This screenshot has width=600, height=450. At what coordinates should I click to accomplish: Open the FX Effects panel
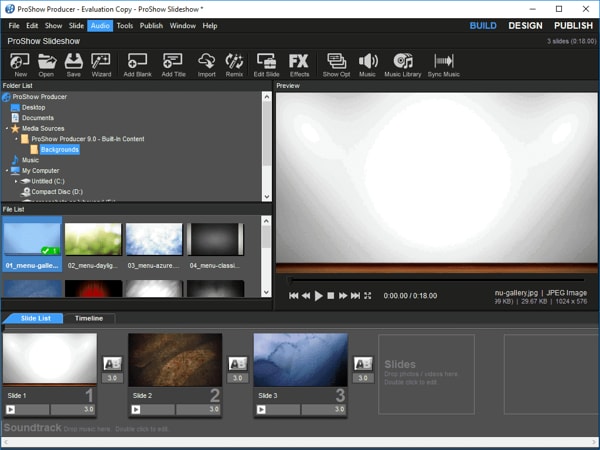[x=299, y=65]
